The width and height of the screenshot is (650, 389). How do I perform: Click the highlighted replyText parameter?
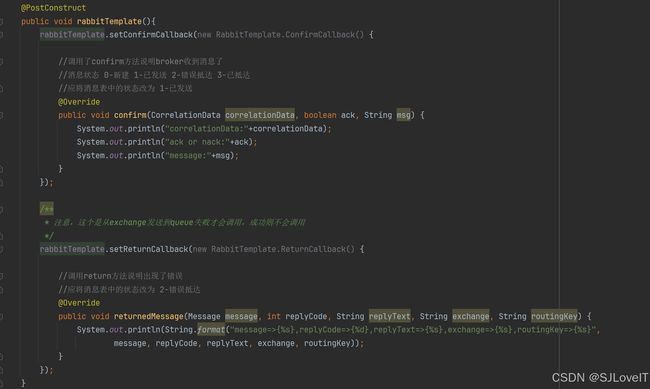pos(390,316)
